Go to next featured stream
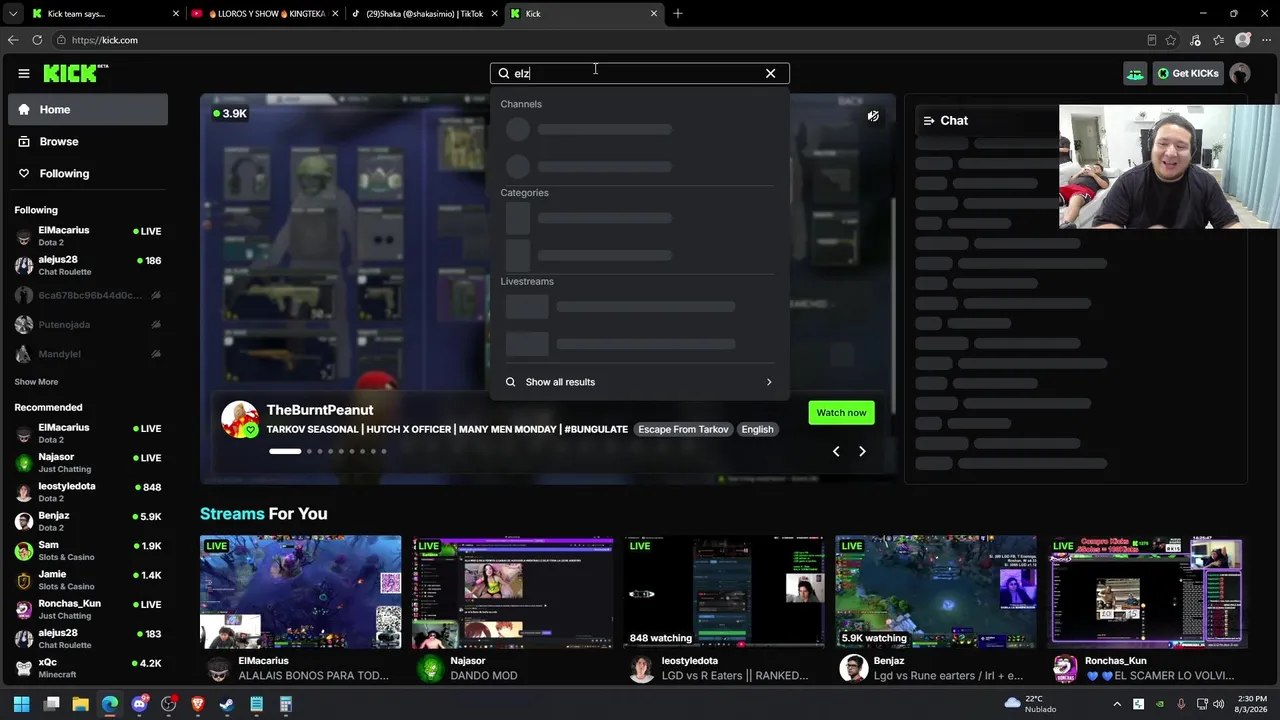 point(862,451)
